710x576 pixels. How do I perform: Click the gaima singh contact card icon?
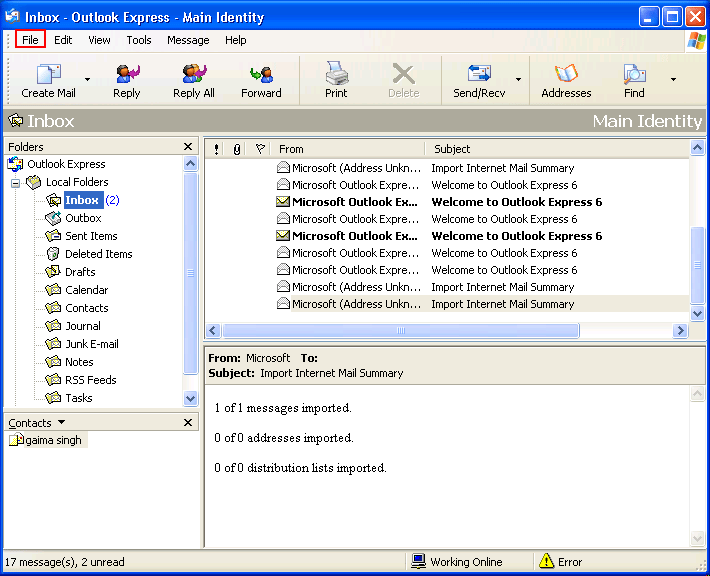(x=16, y=440)
